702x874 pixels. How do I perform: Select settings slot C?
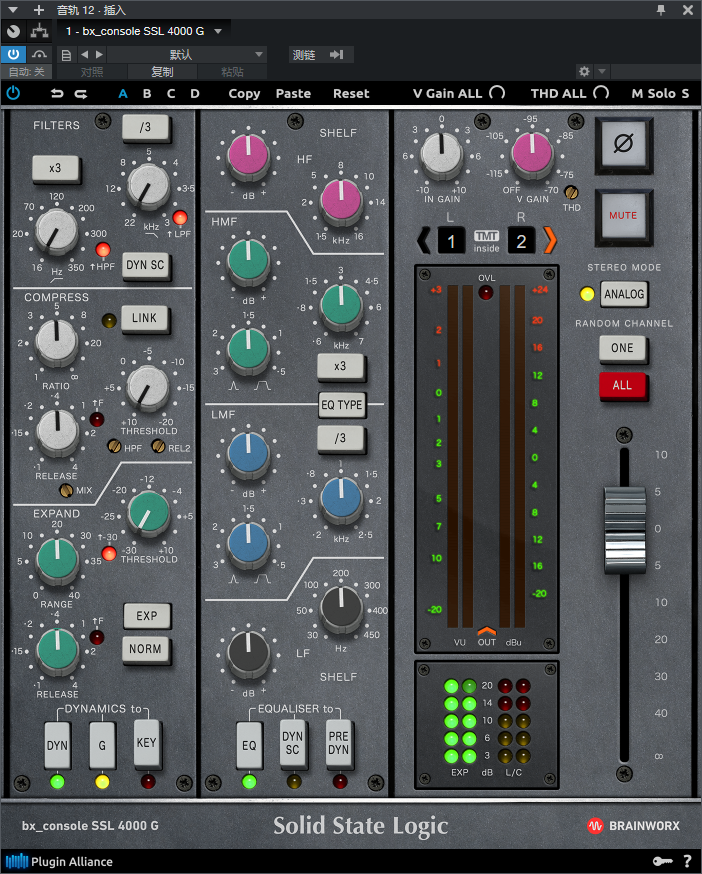tap(171, 94)
